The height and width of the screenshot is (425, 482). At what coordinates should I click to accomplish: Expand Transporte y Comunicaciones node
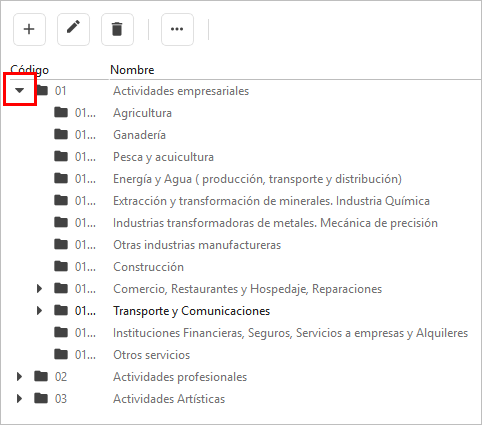click(x=39, y=311)
